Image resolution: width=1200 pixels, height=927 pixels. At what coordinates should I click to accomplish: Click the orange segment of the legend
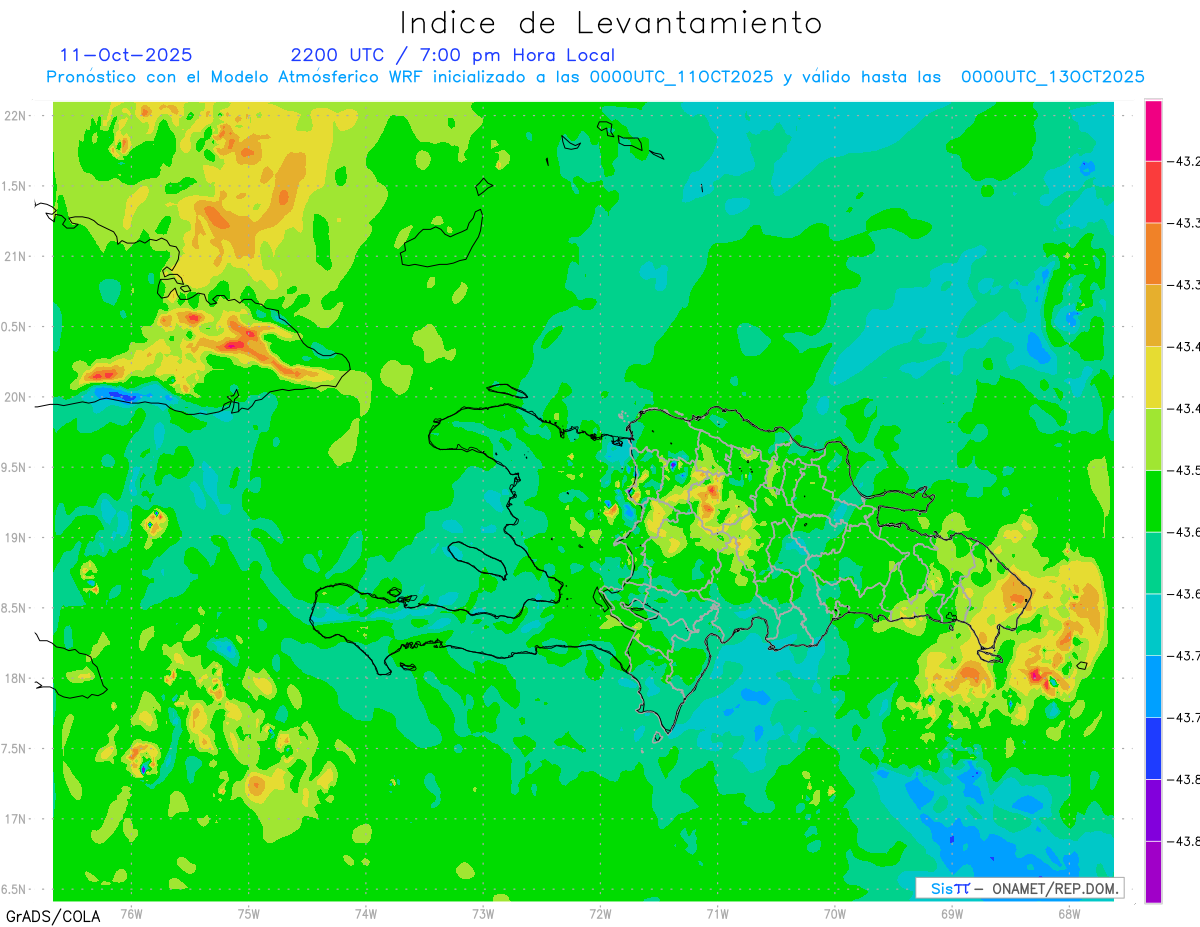pos(1153,253)
